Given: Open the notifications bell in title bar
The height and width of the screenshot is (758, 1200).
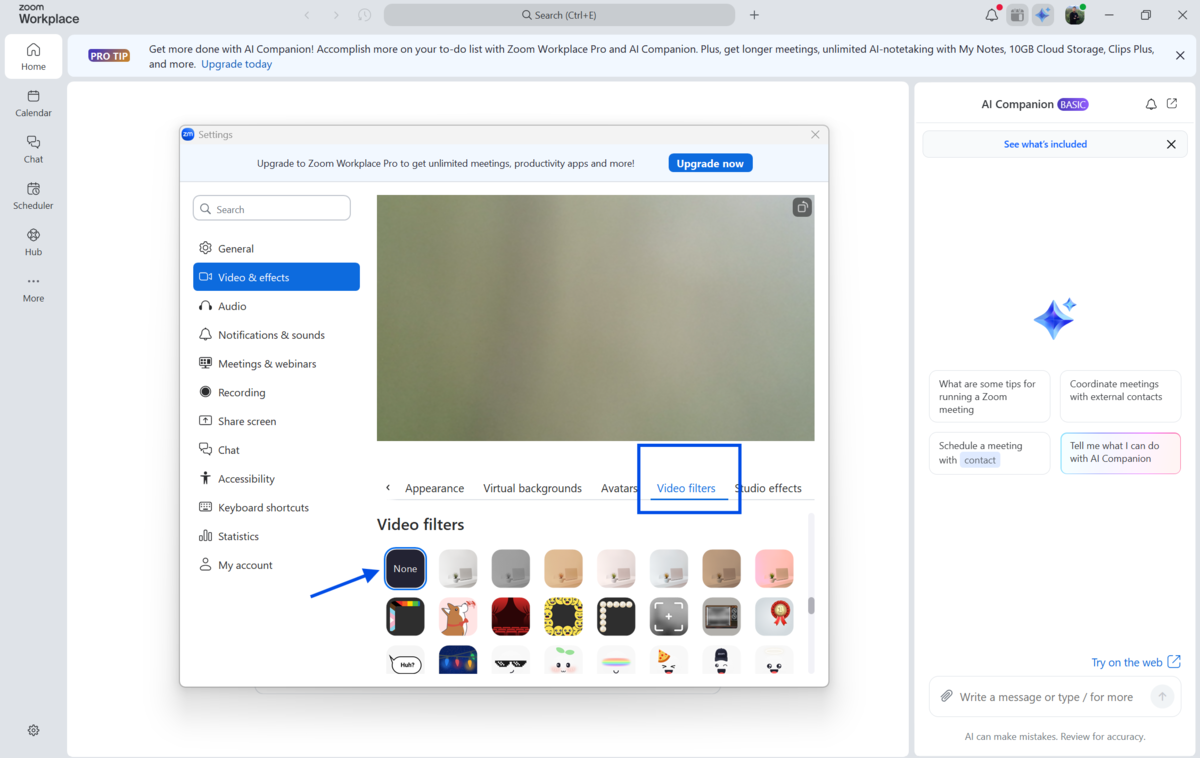Looking at the screenshot, I should 992,15.
